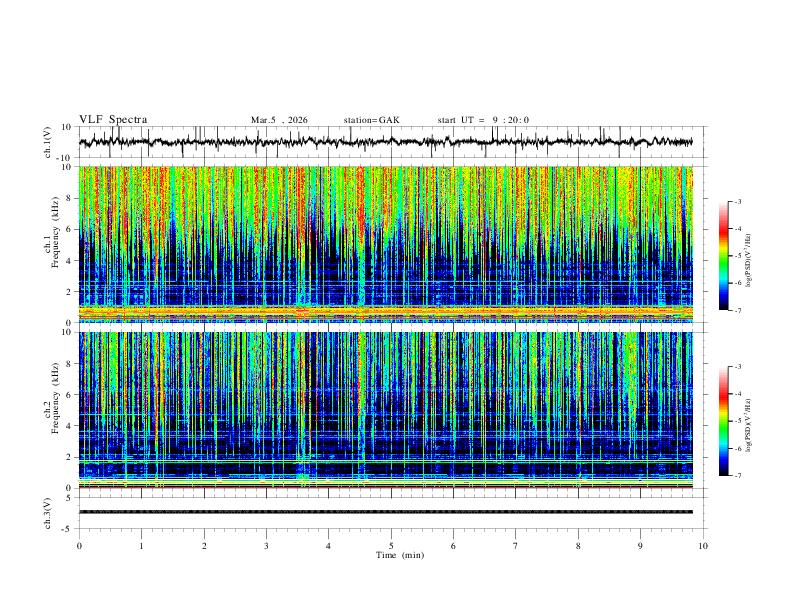
Task: Click the "VLF Spectra" plot title
Action: tap(113, 120)
